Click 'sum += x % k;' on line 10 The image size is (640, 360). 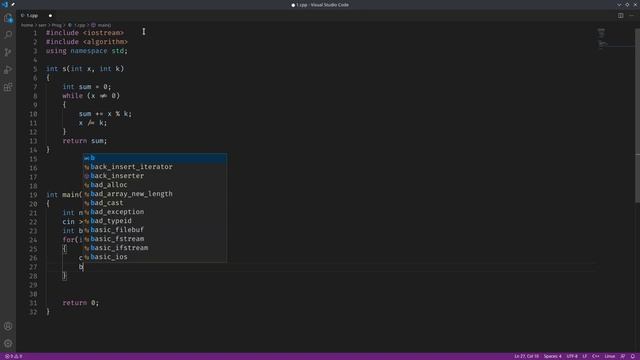pos(105,113)
